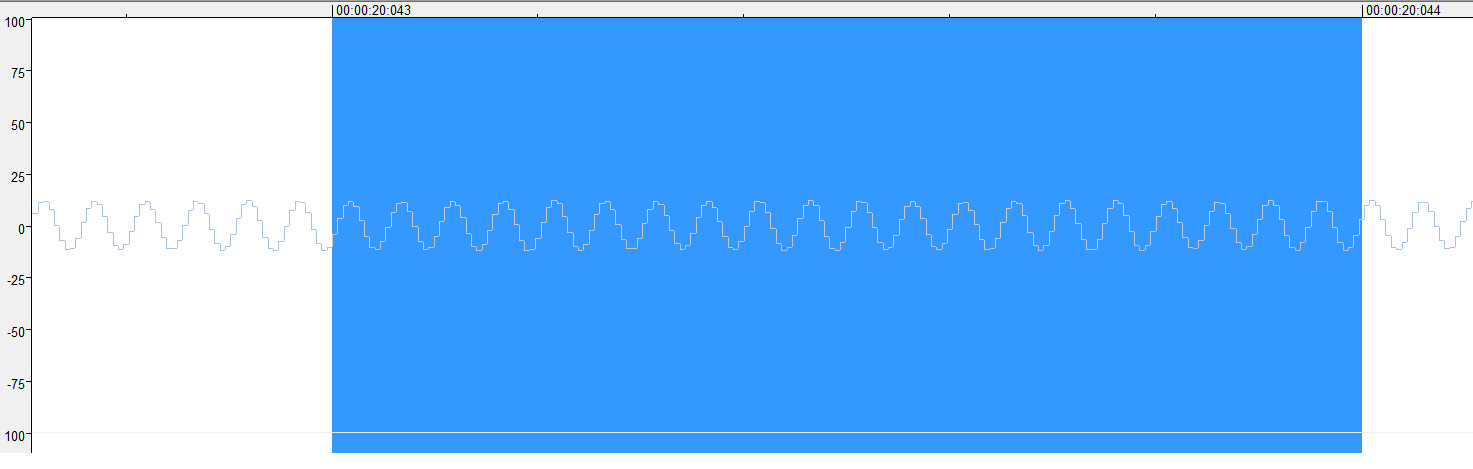The height and width of the screenshot is (469, 1473).
Task: Click the first ruler tick left of 00:00:20:043
Action: tap(126, 15)
